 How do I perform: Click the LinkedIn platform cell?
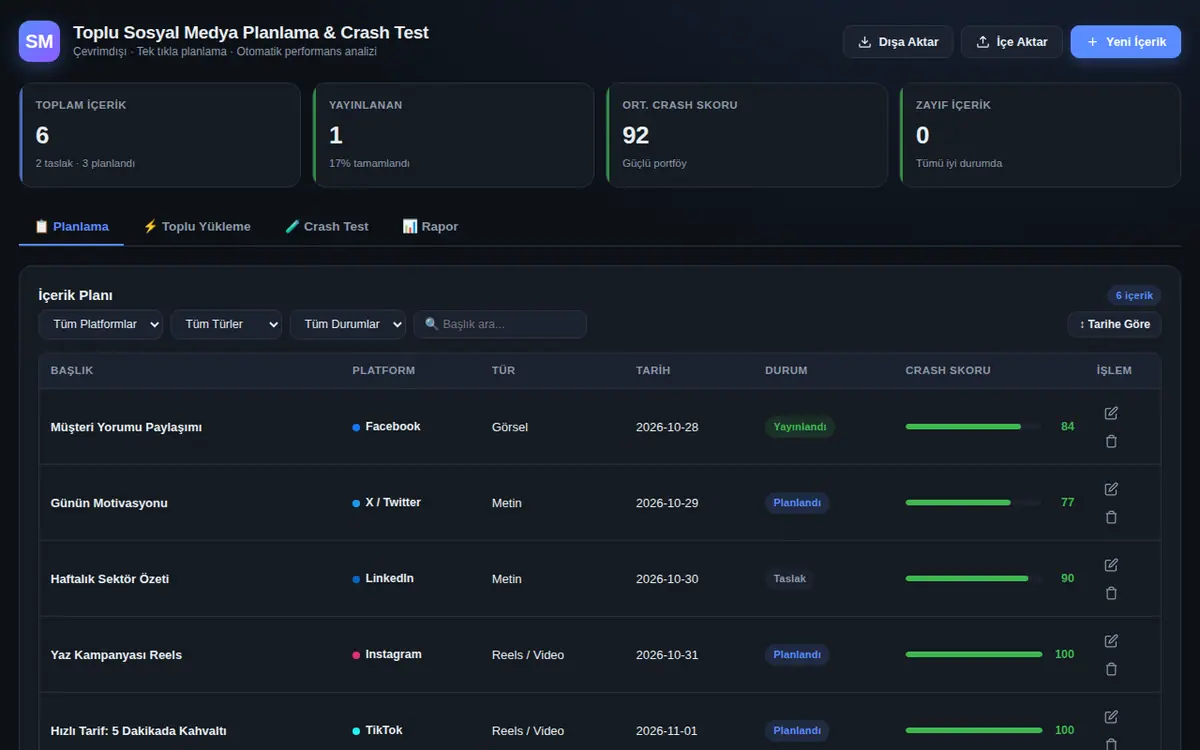(383, 579)
